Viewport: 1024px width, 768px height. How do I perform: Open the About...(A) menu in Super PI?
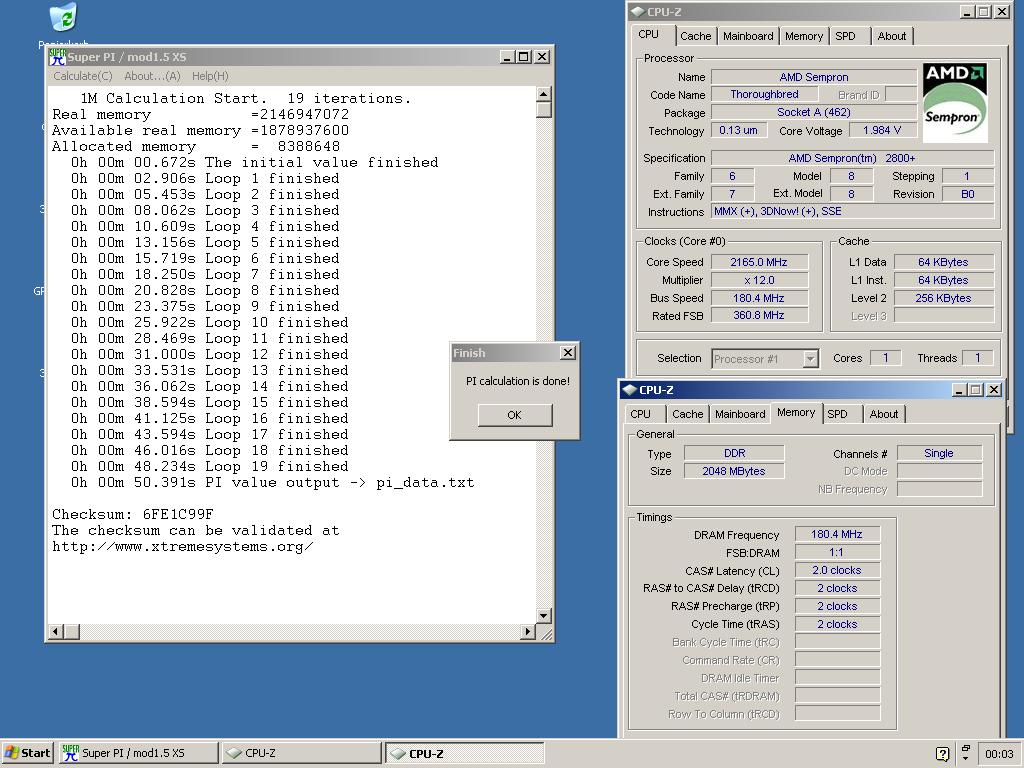pyautogui.click(x=152, y=76)
